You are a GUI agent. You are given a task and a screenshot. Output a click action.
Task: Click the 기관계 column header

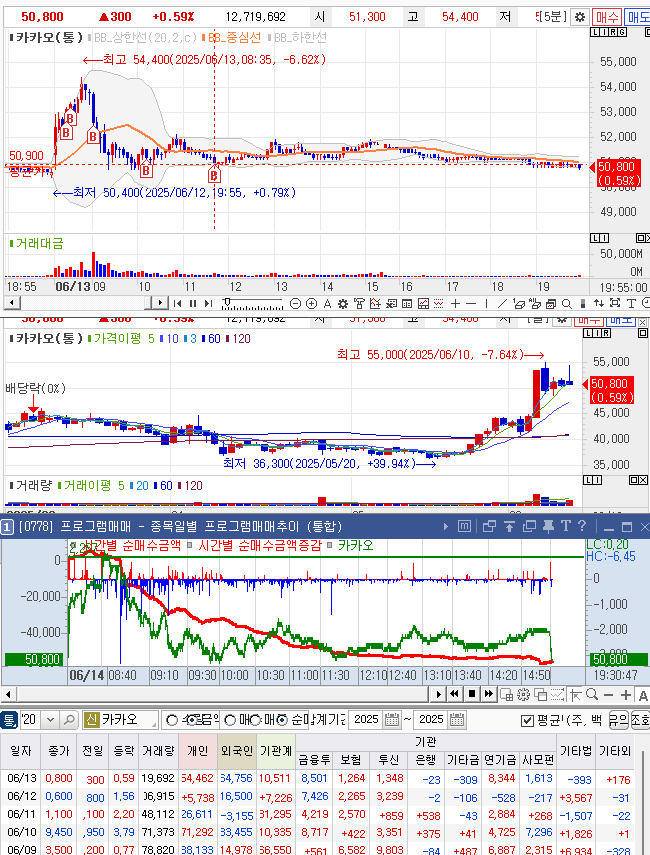[276, 751]
